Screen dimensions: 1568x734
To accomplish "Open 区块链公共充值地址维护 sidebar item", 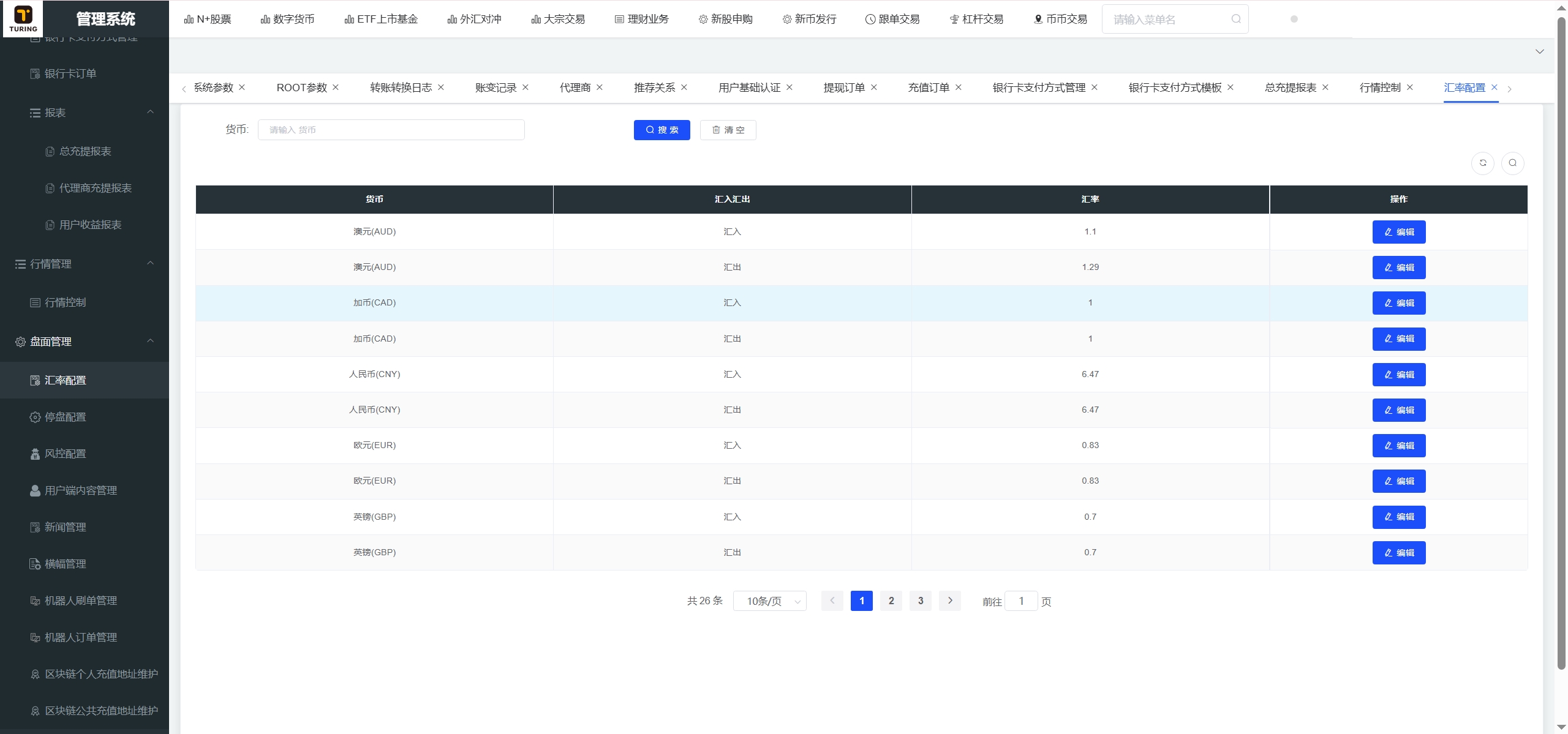I will 85,711.
